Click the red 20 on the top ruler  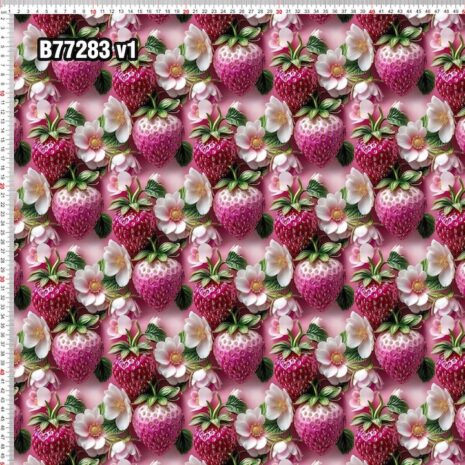[x=186, y=12]
